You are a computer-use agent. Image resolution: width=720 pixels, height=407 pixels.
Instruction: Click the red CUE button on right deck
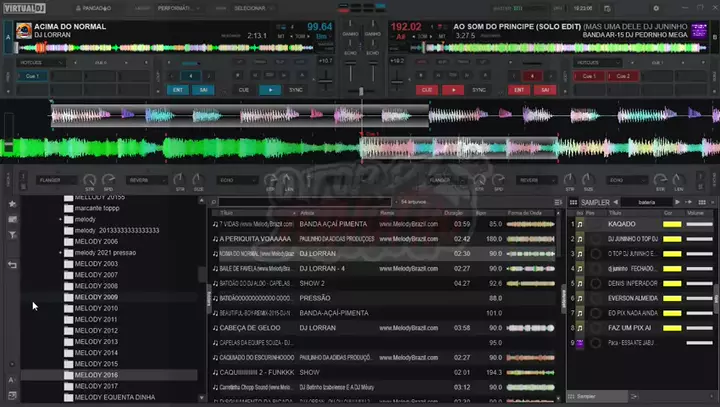[427, 90]
